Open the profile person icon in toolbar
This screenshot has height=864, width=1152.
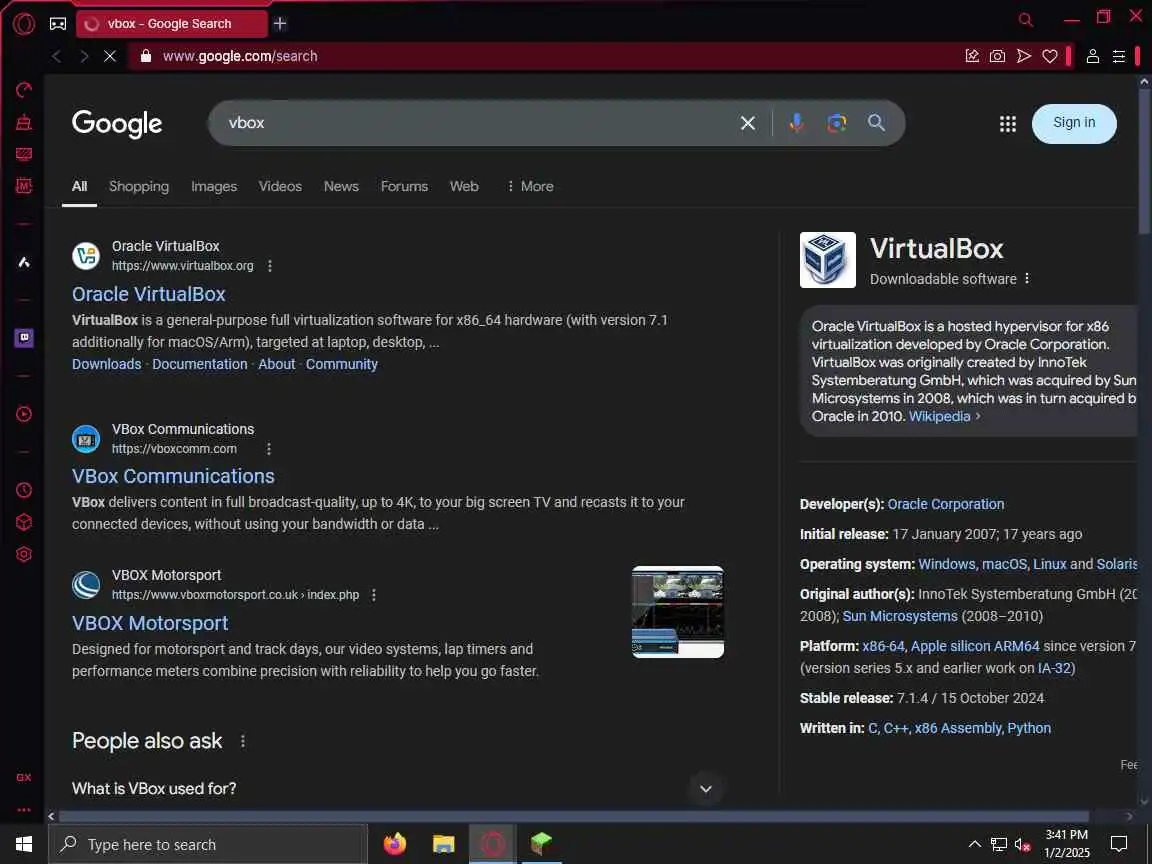click(1092, 56)
